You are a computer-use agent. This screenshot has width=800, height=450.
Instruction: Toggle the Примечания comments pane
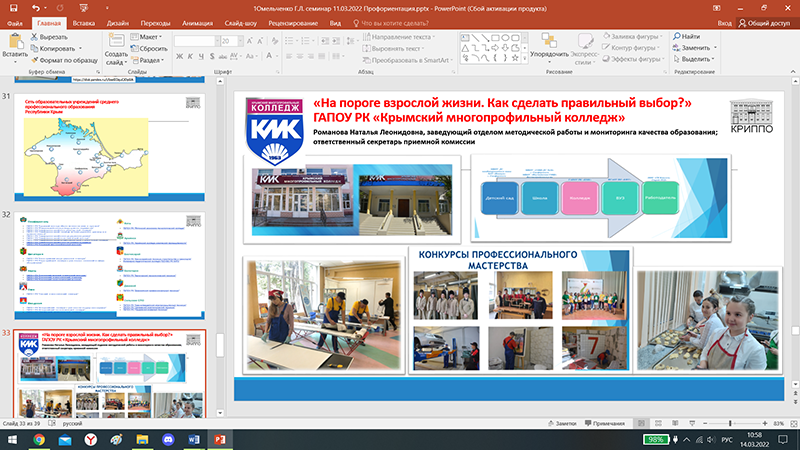(x=605, y=423)
